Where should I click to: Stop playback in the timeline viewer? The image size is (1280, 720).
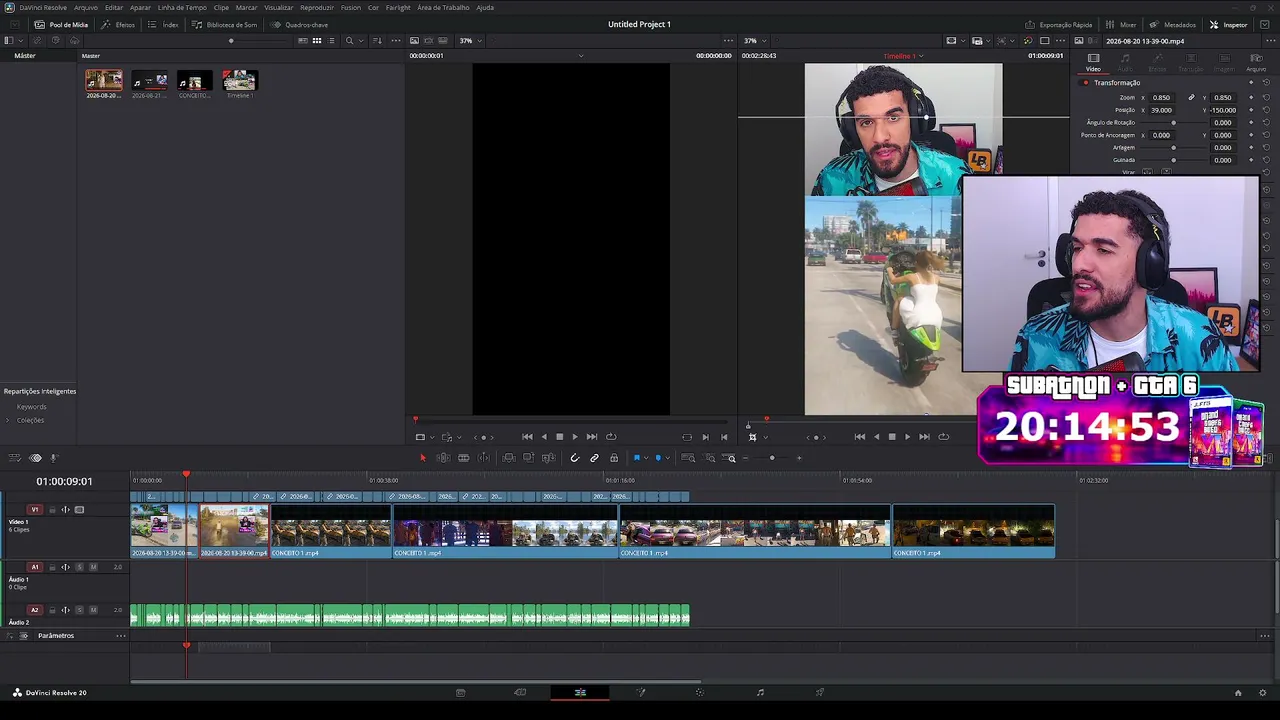pos(892,437)
